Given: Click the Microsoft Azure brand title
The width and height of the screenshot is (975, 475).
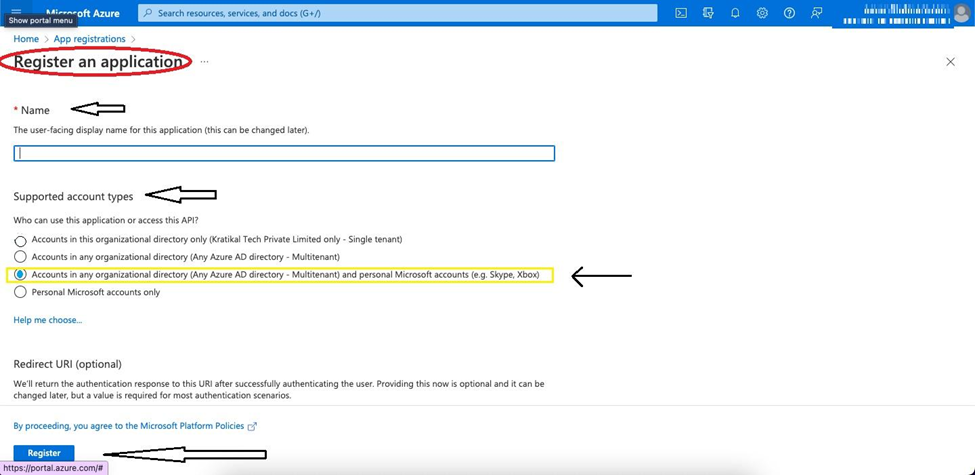Looking at the screenshot, I should [x=83, y=13].
